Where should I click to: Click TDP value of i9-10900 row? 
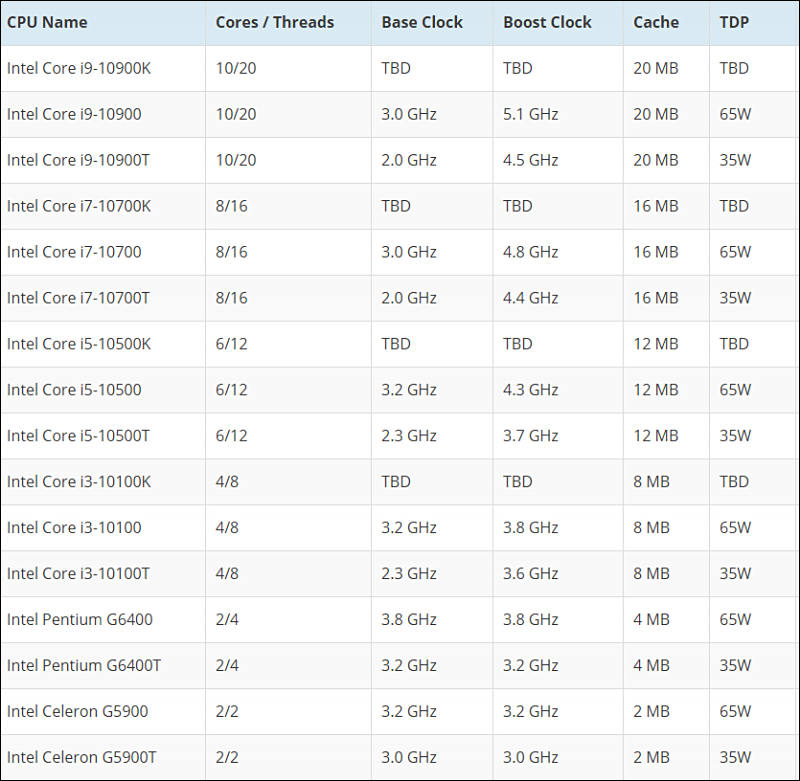[735, 114]
